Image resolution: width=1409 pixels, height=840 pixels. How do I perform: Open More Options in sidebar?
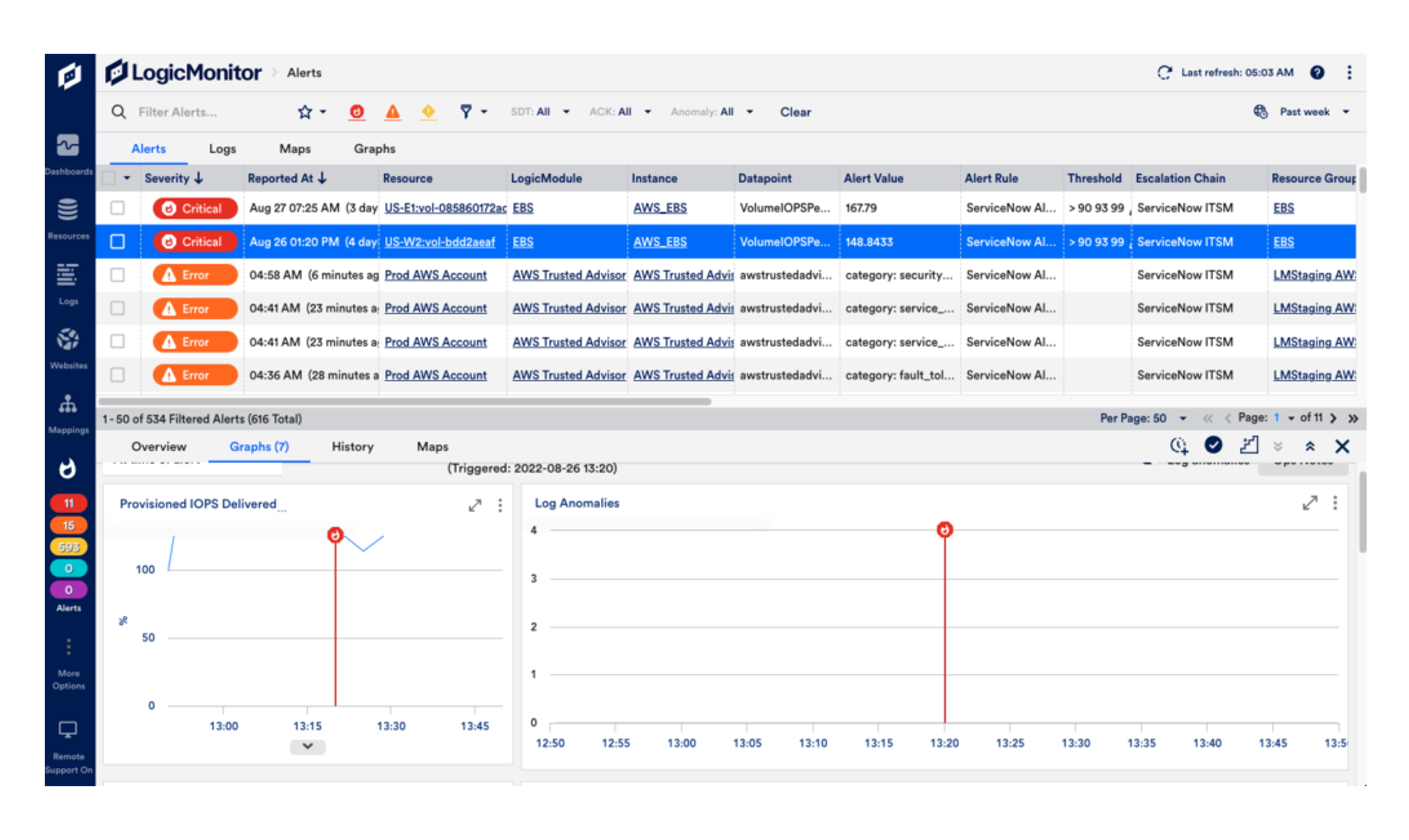(x=69, y=662)
